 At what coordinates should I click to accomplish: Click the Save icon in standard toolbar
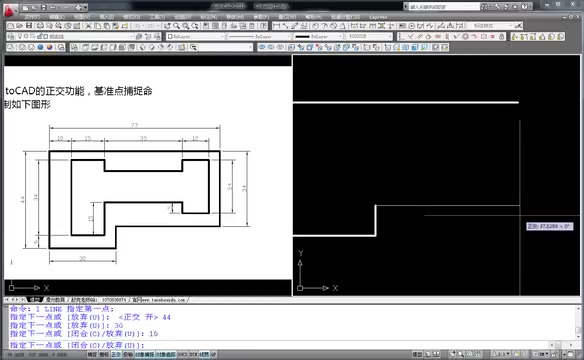pos(29,26)
